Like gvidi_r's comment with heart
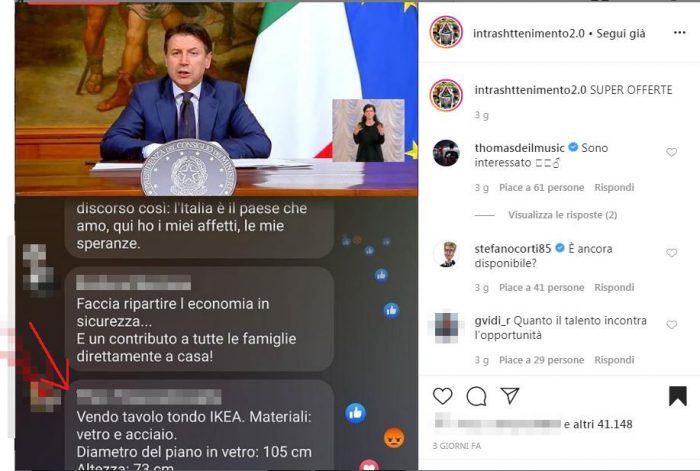Screen dimensions: 700x471 click(671, 325)
